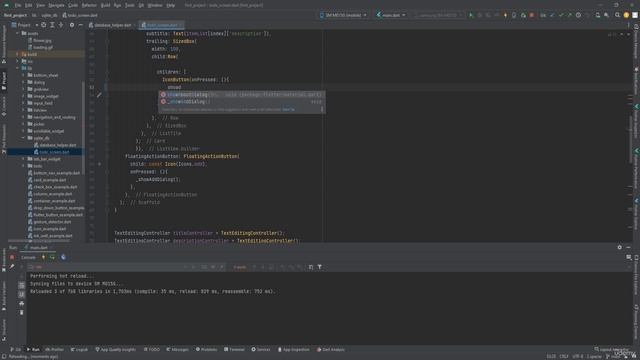Click the Search Everywhere magnifier icon

point(617,15)
